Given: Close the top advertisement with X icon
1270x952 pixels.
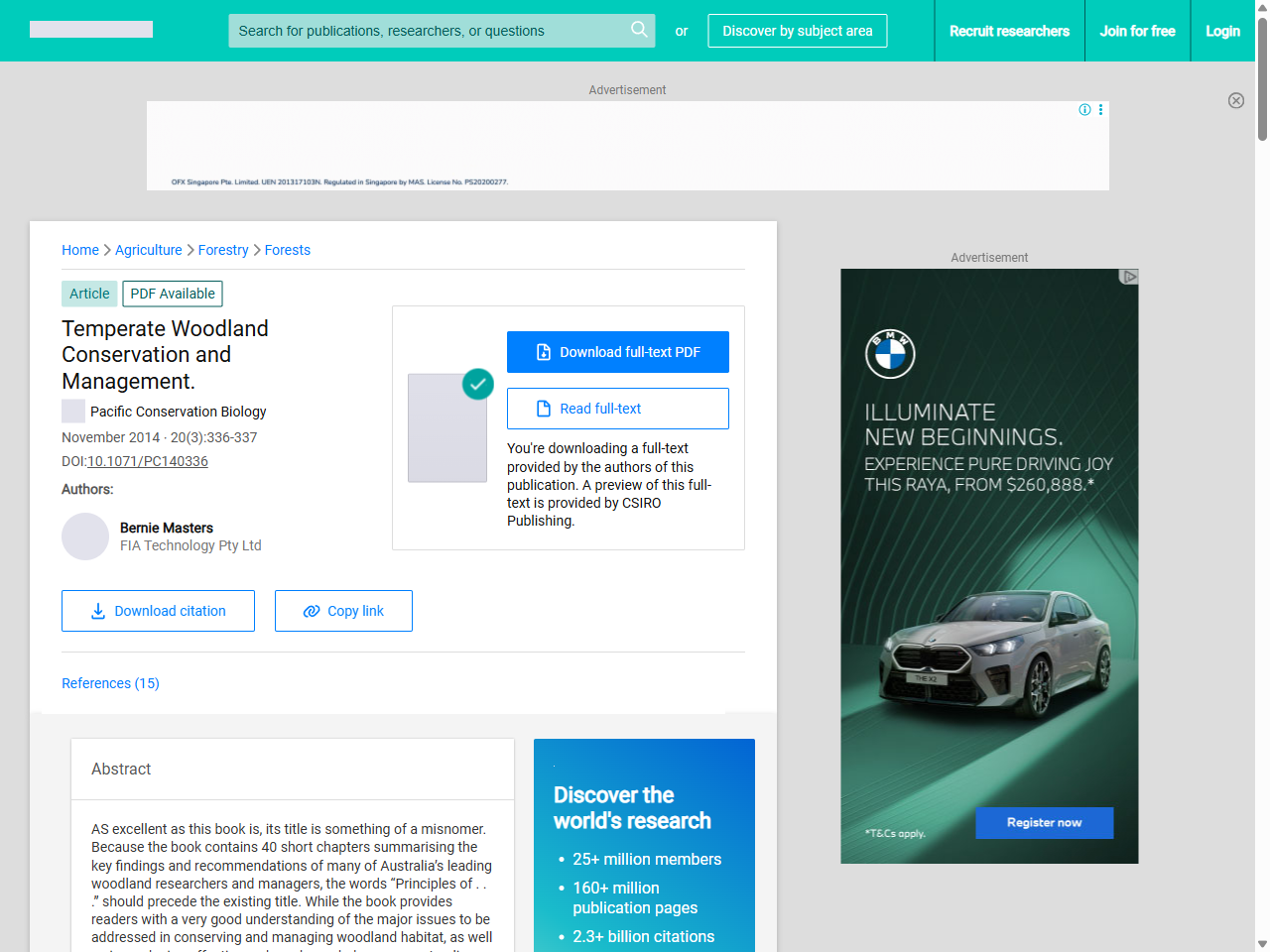Looking at the screenshot, I should (1235, 100).
